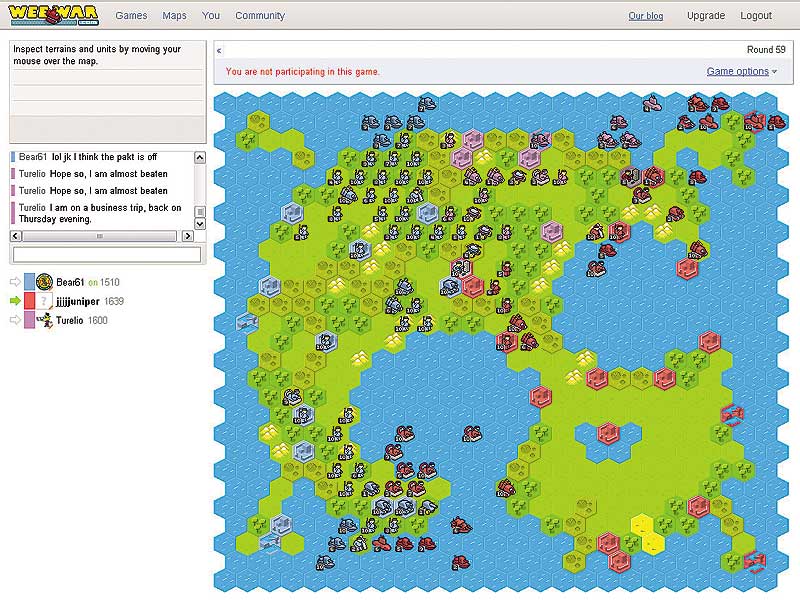Click the chat horizontal scroll right arrow
This screenshot has width=800, height=605.
pos(188,236)
